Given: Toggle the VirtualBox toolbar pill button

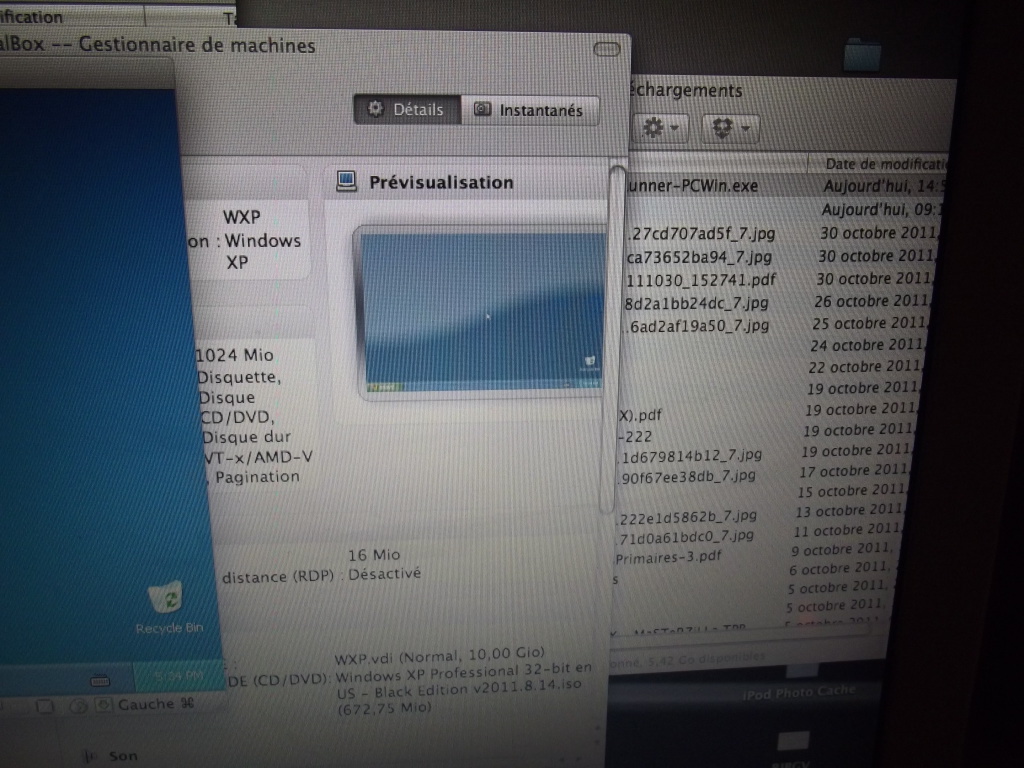Looking at the screenshot, I should pyautogui.click(x=607, y=50).
